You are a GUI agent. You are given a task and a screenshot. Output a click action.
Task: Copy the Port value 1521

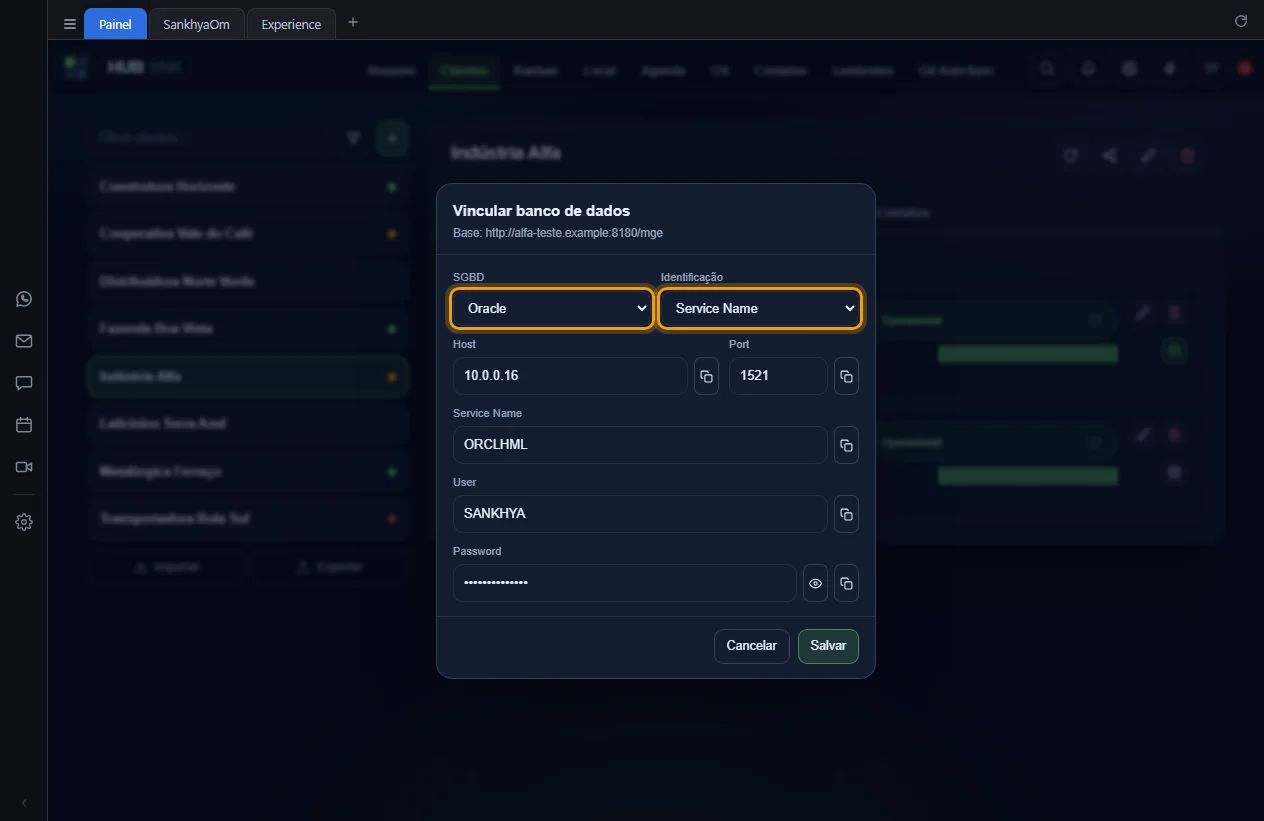tap(846, 376)
